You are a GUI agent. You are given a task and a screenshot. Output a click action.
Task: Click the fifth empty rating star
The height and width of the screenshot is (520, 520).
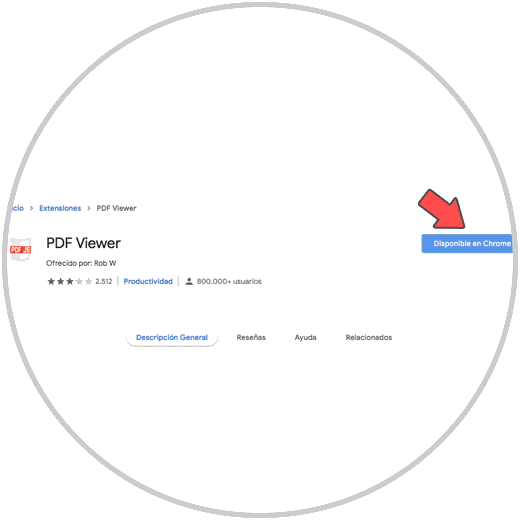coord(88,281)
